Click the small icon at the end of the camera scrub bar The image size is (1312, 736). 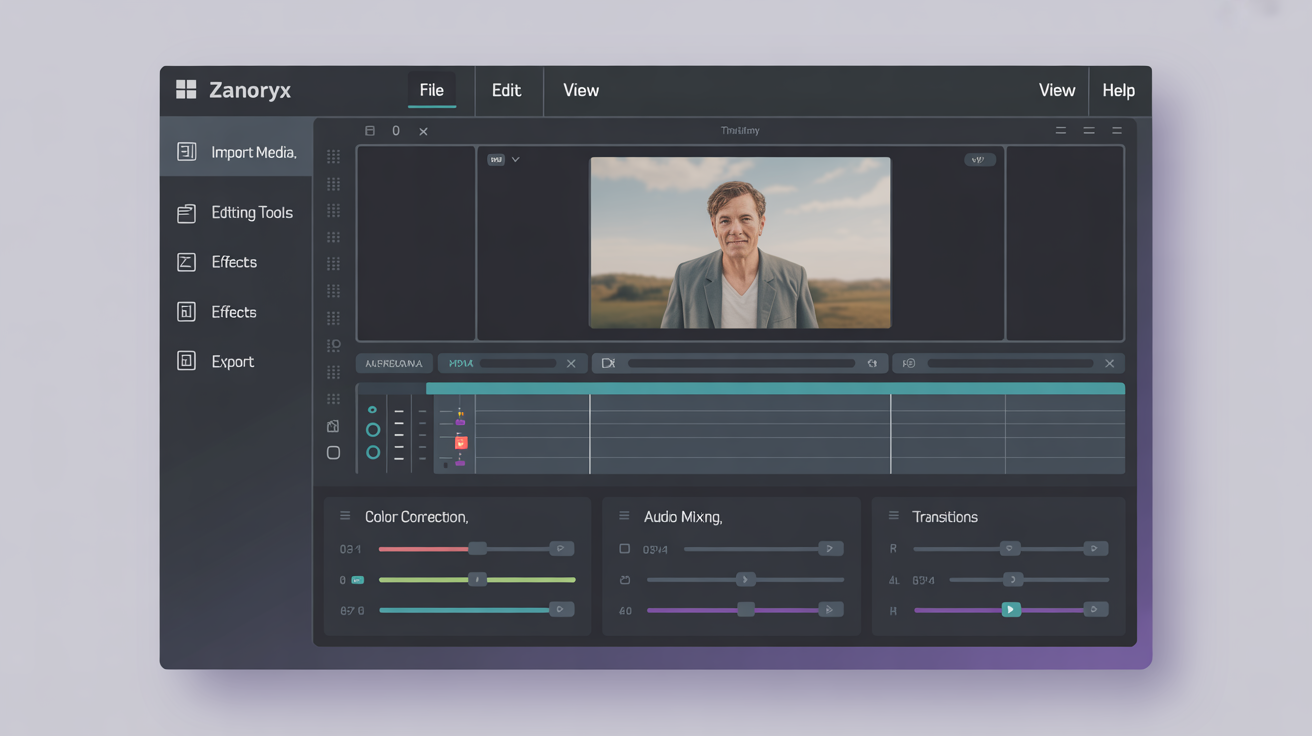[872, 363]
